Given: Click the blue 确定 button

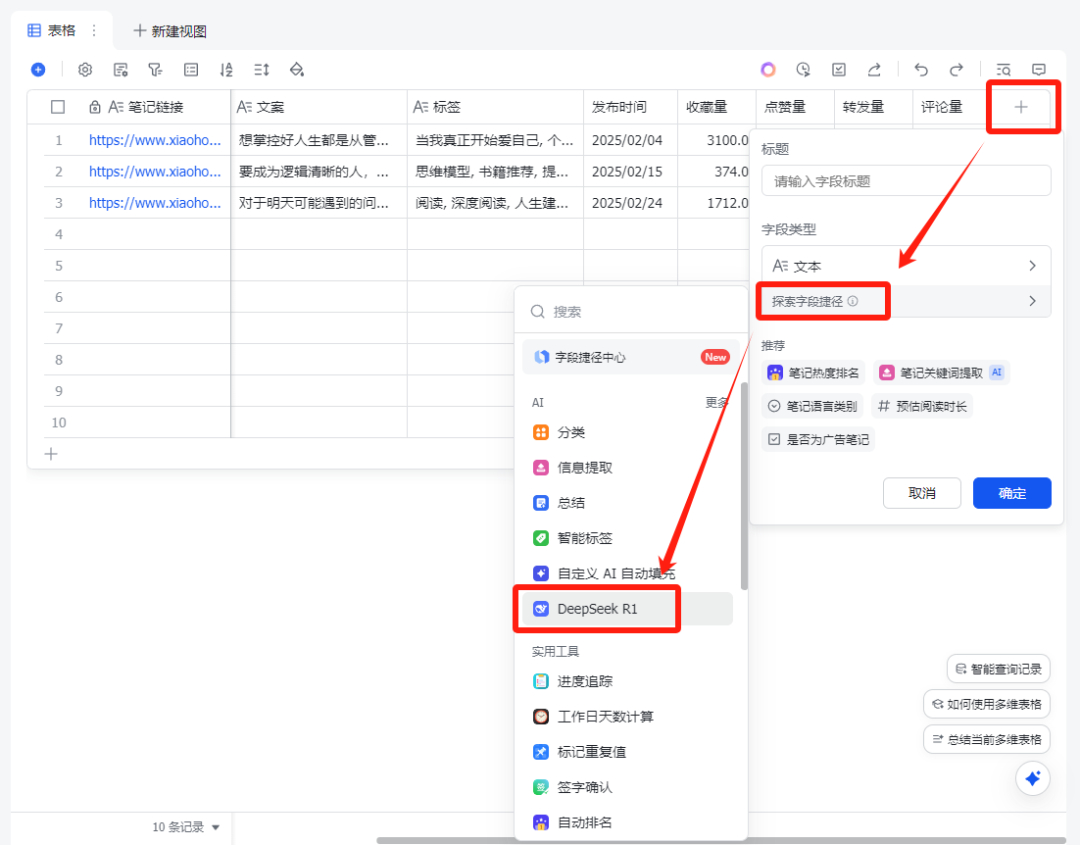Looking at the screenshot, I should pyautogui.click(x=1011, y=493).
